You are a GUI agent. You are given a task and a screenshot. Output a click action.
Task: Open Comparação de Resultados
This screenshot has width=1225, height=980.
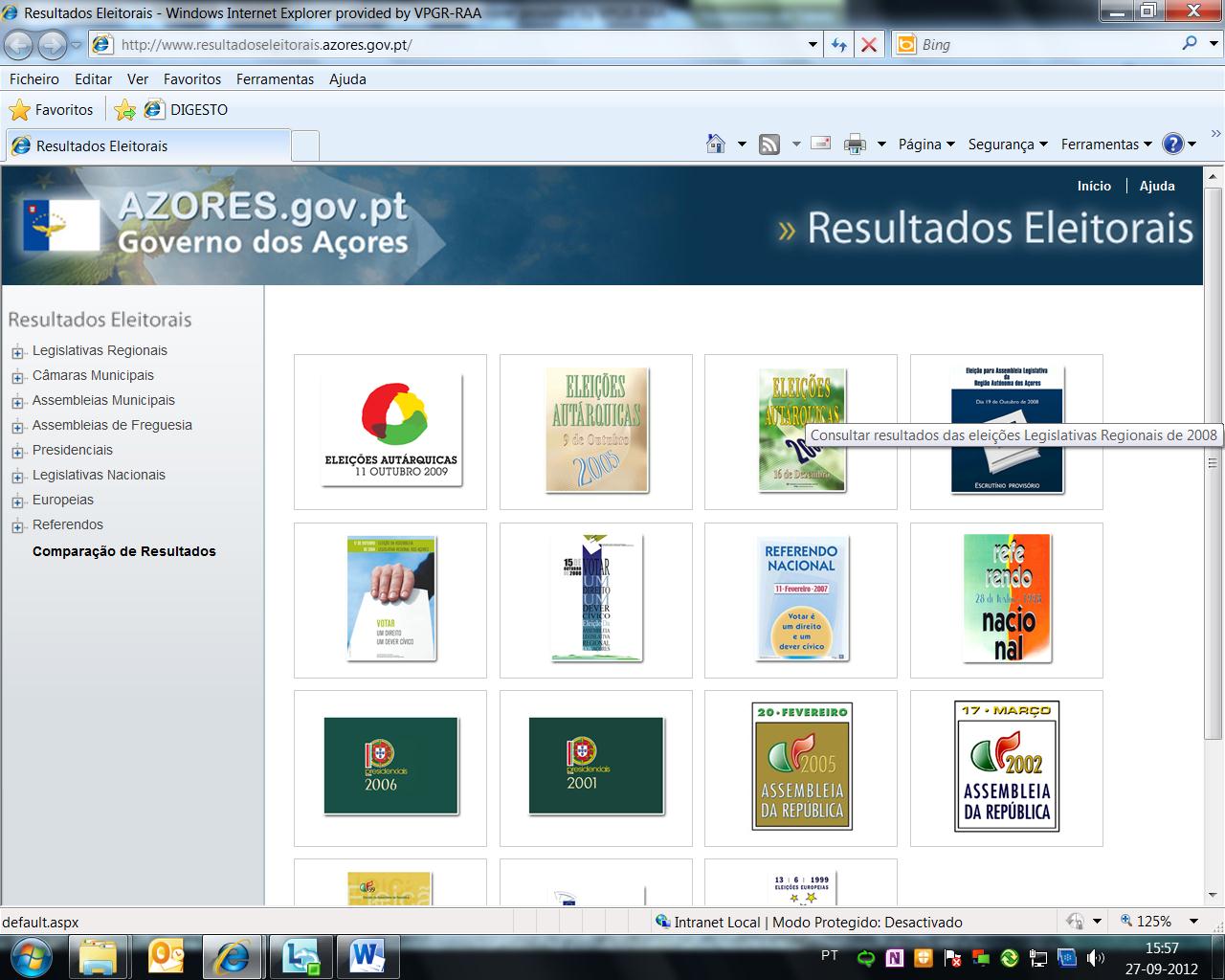click(x=123, y=551)
